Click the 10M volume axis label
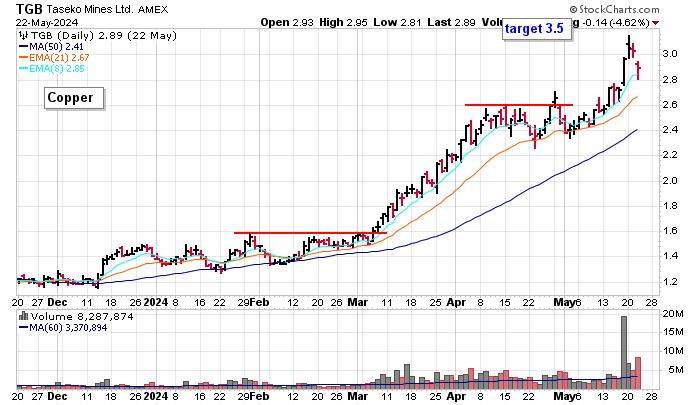Screen dimensions: 700x405 click(x=673, y=351)
